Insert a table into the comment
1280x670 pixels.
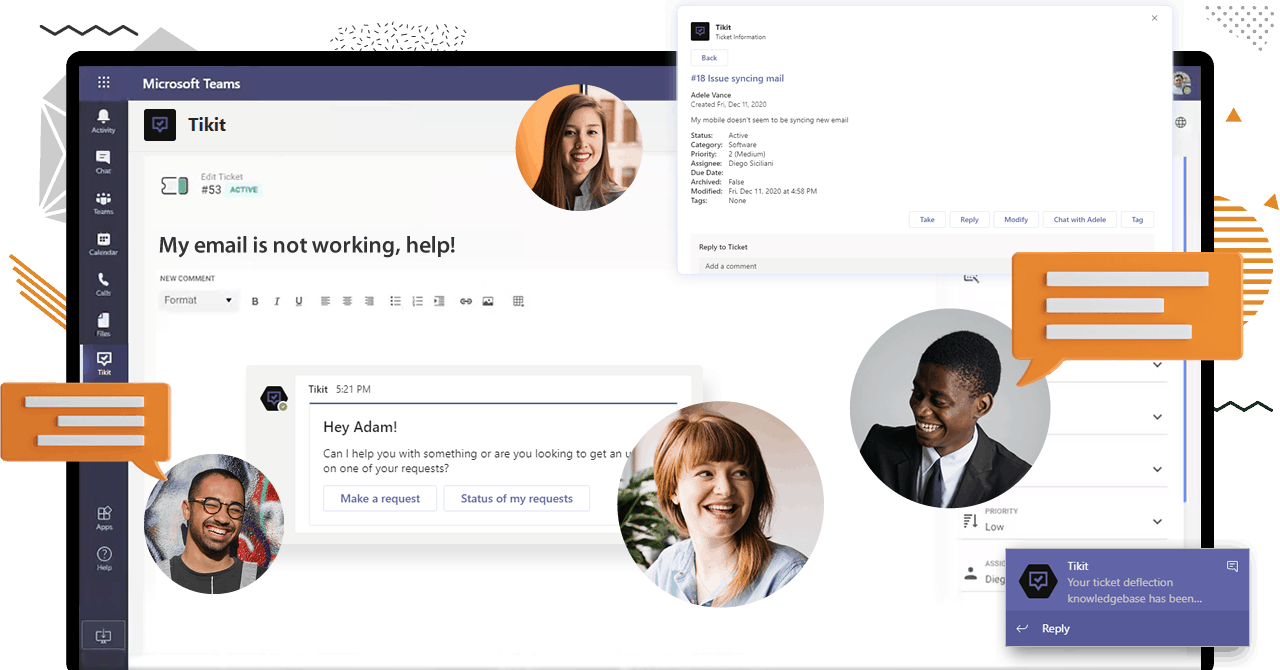point(518,301)
